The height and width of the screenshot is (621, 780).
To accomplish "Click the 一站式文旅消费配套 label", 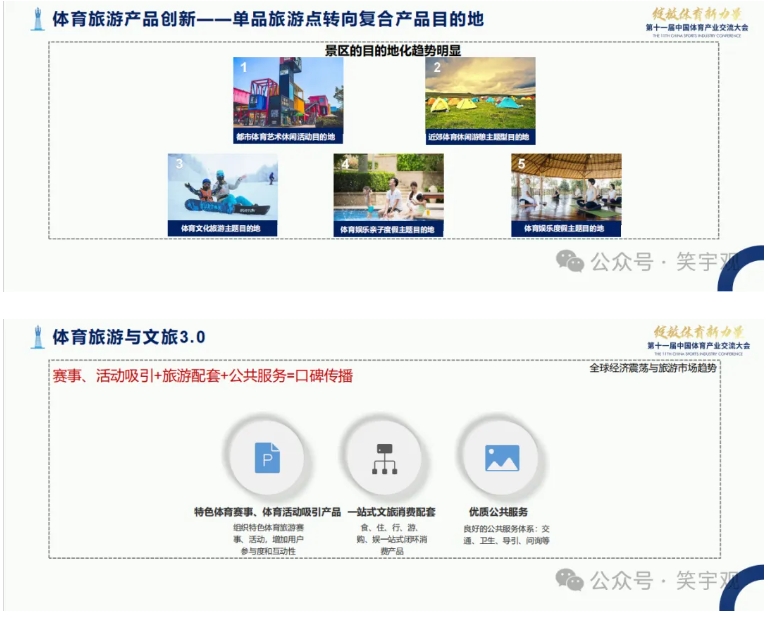I will coord(385,512).
